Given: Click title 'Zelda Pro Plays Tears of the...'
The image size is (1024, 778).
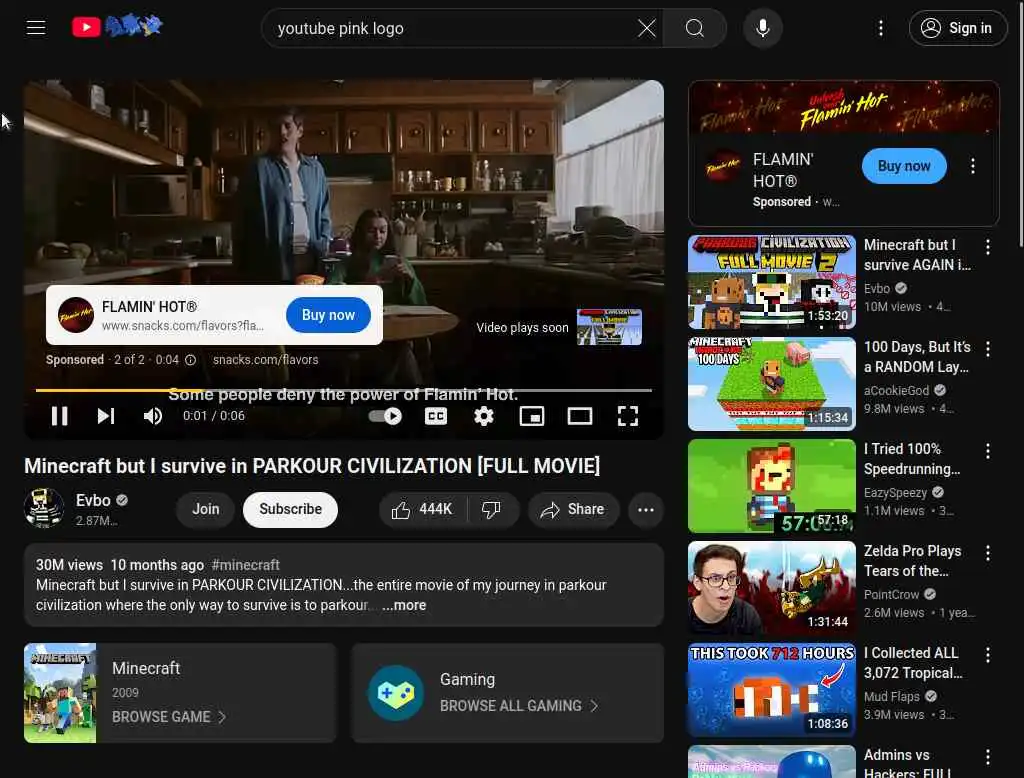Looking at the screenshot, I should pyautogui.click(x=912, y=561).
